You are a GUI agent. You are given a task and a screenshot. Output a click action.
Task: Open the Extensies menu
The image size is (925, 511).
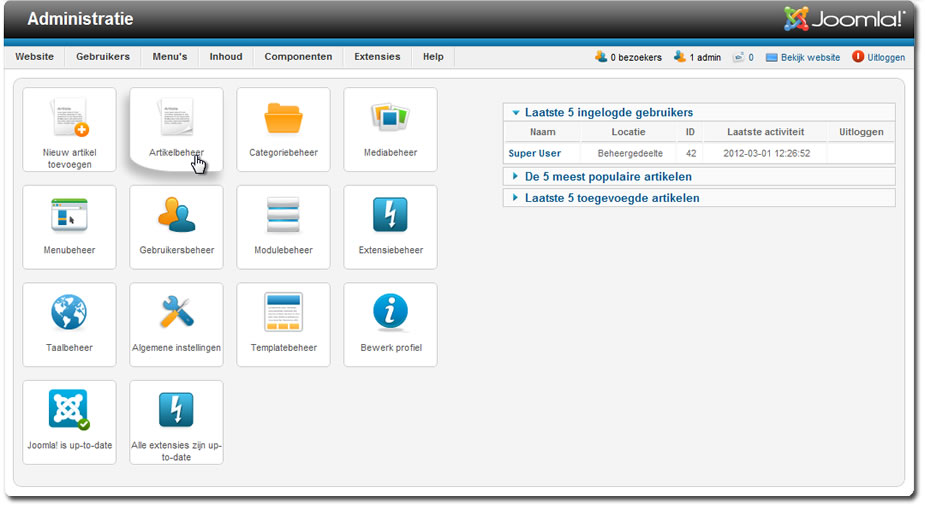[x=377, y=57]
